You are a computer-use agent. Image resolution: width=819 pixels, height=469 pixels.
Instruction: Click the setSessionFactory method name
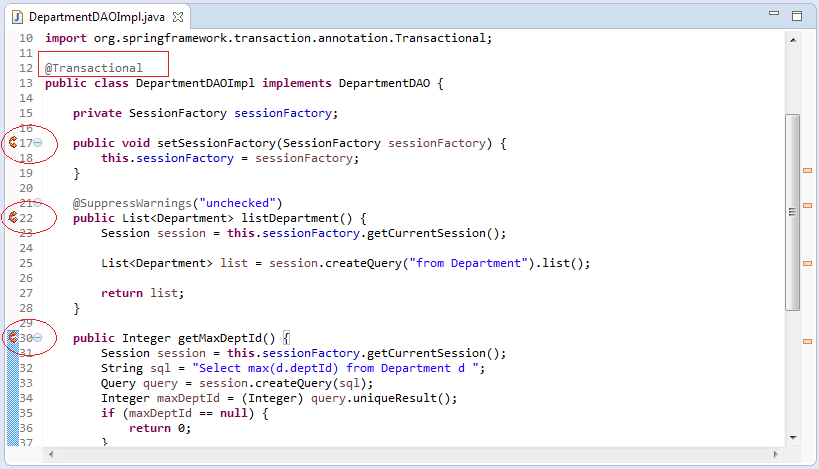click(x=216, y=144)
